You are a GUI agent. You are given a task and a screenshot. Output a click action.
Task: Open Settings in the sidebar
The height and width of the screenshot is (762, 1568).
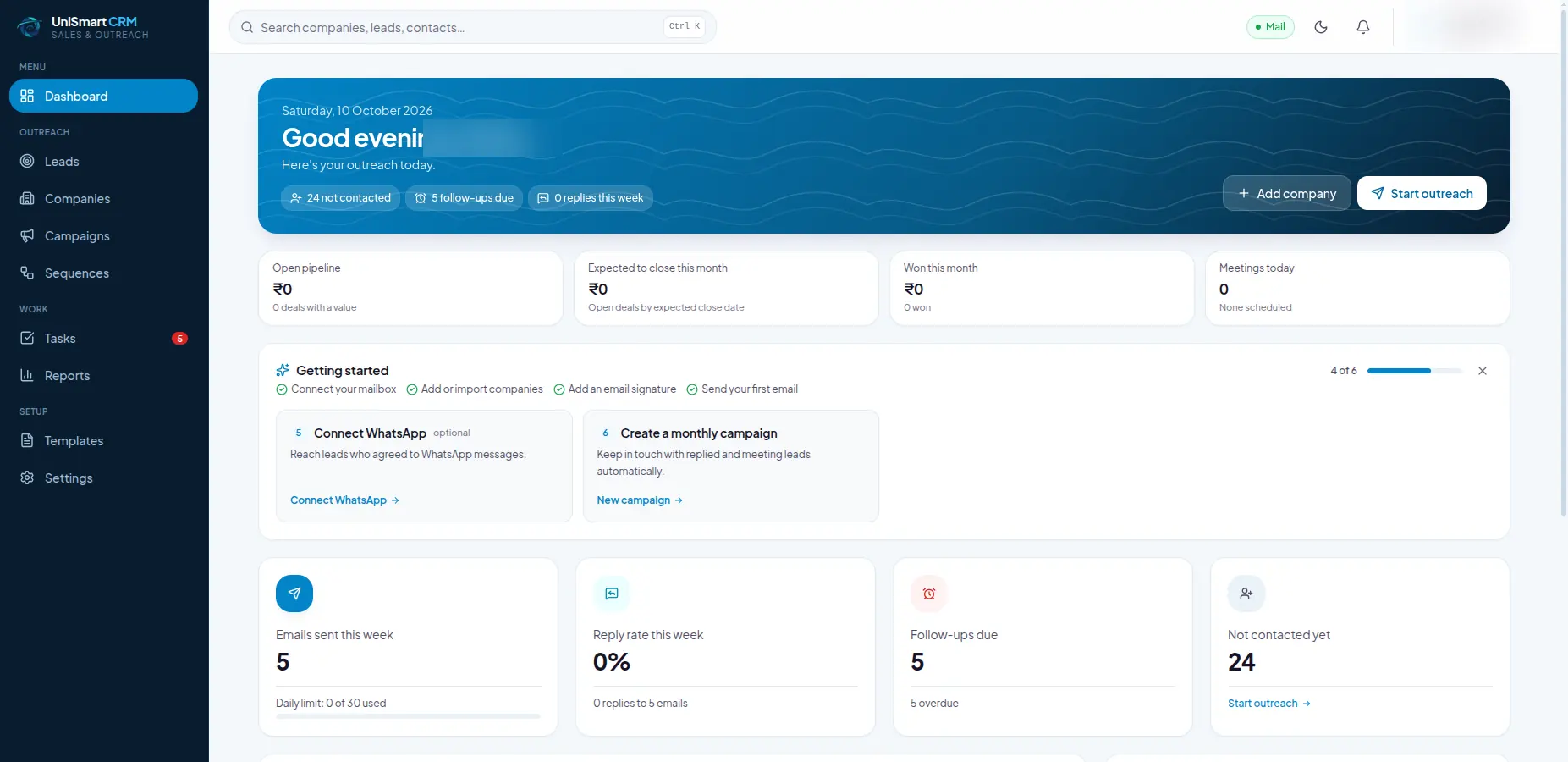(103, 478)
